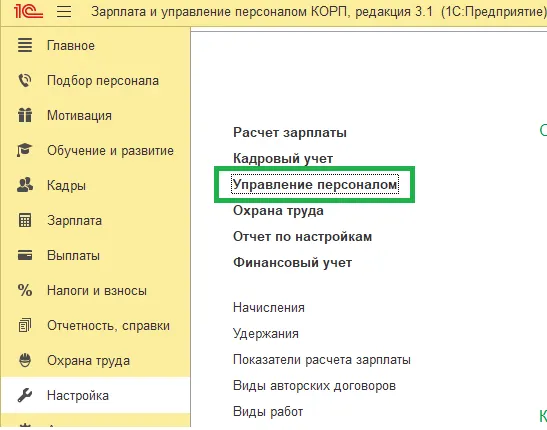Image resolution: width=547 pixels, height=430 pixels.
Task: Open Кадровый учет settings link
Action: tap(283, 159)
